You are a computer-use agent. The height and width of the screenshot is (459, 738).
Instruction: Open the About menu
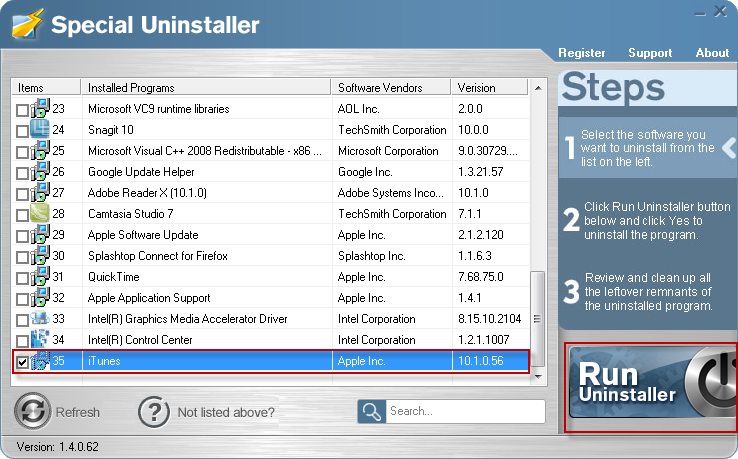712,53
